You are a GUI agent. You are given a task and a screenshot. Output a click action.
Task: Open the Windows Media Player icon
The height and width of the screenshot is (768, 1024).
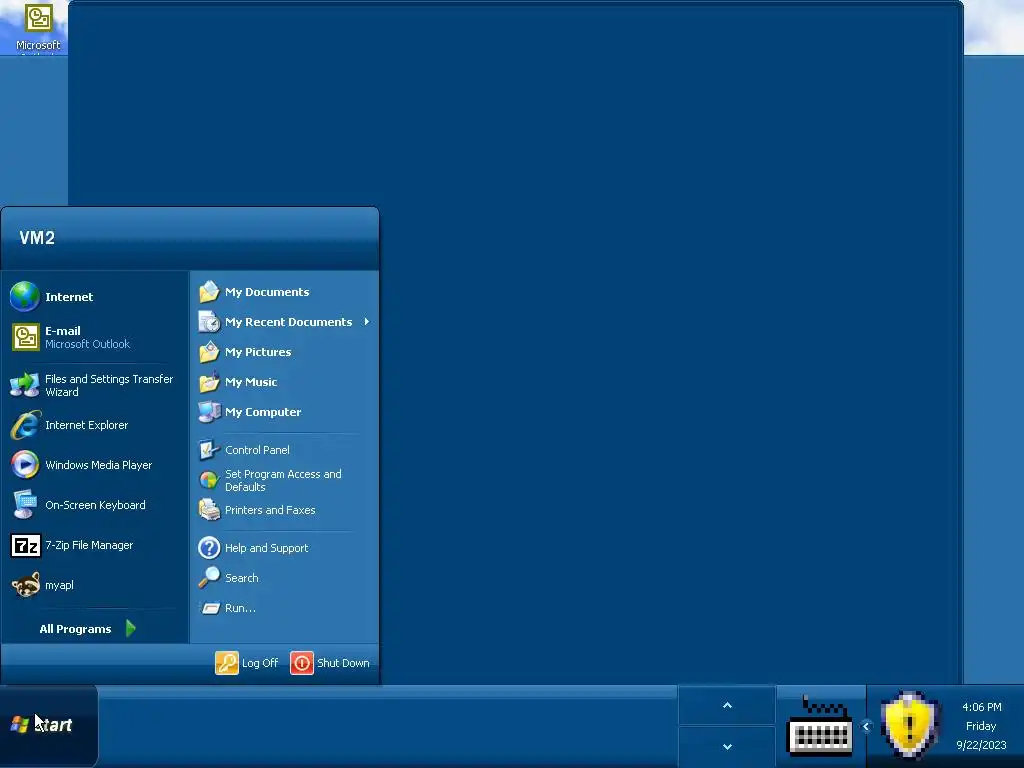tap(25, 465)
